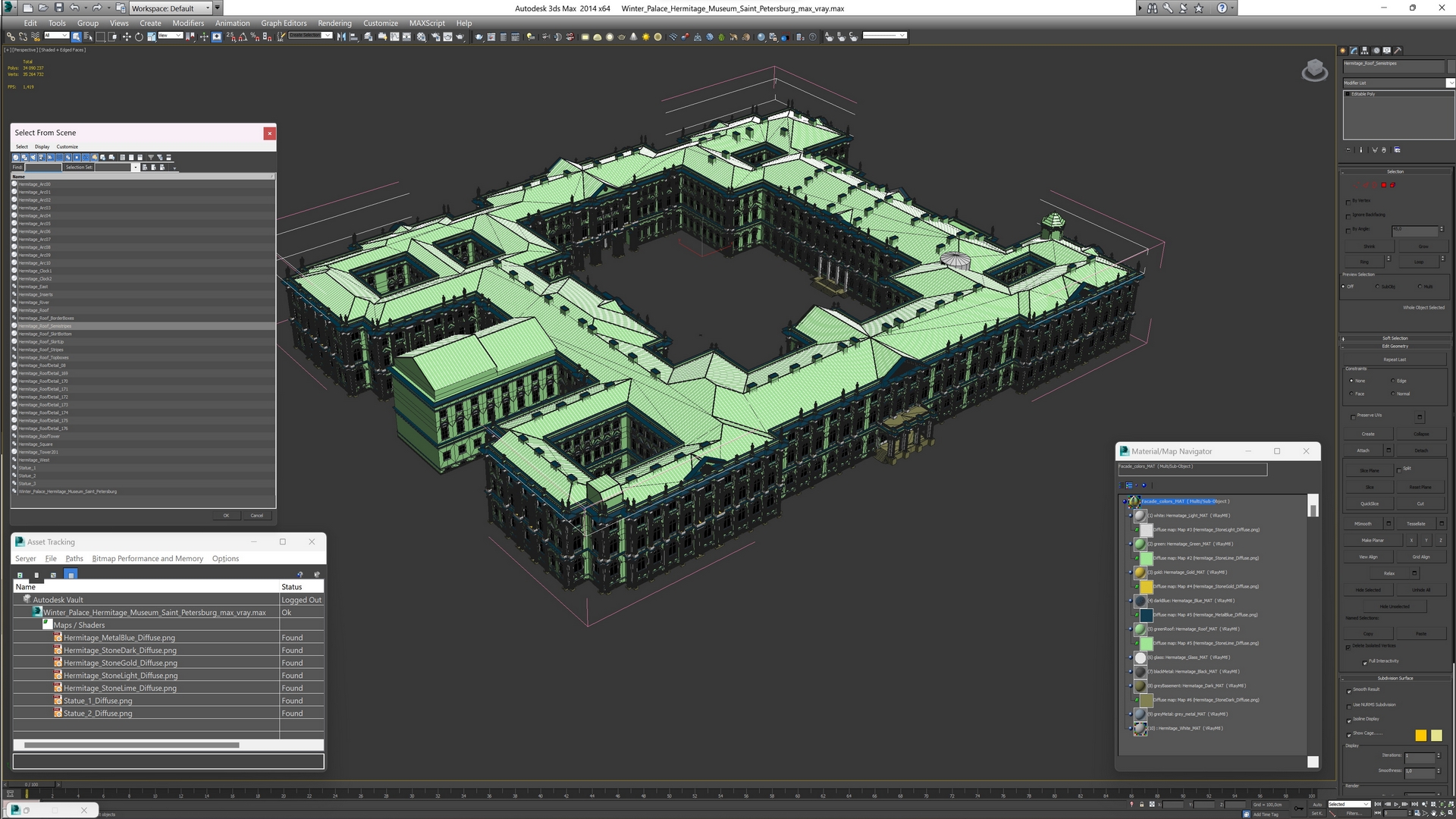1456x819 pixels.
Task: Open the MAXScript menu
Action: pyautogui.click(x=427, y=23)
